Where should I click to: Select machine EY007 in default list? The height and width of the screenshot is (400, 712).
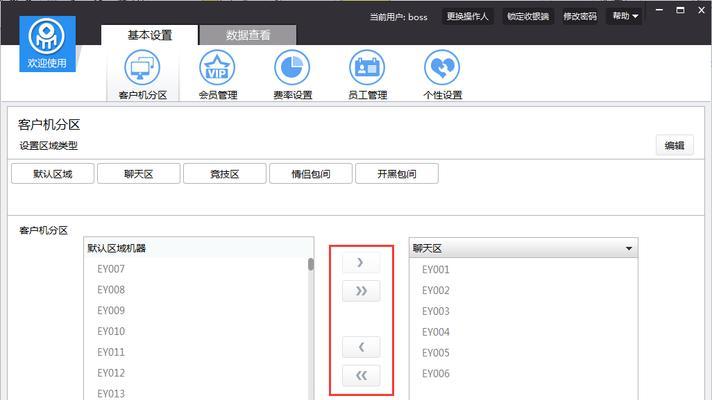(111, 269)
